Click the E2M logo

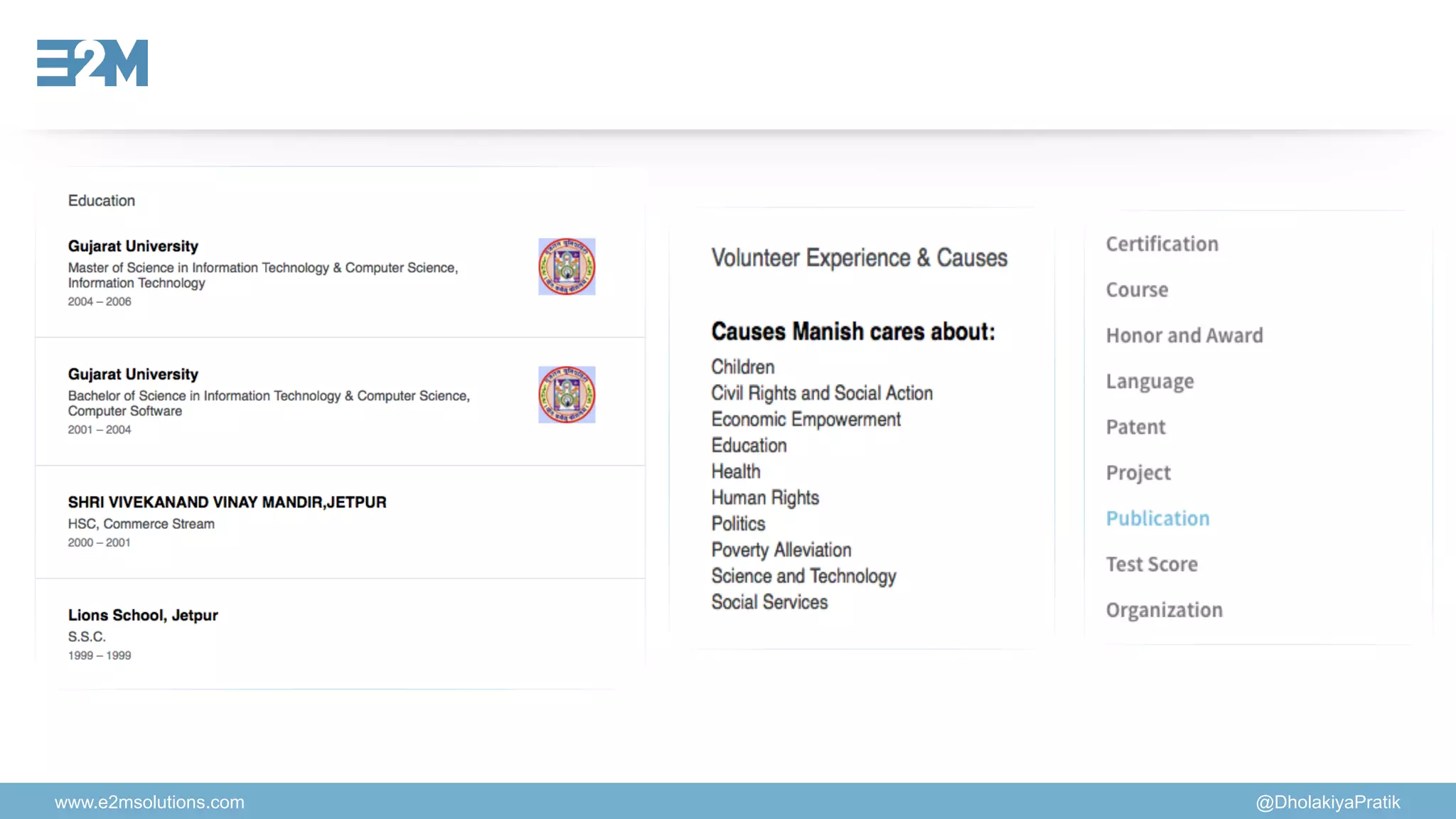point(92,63)
